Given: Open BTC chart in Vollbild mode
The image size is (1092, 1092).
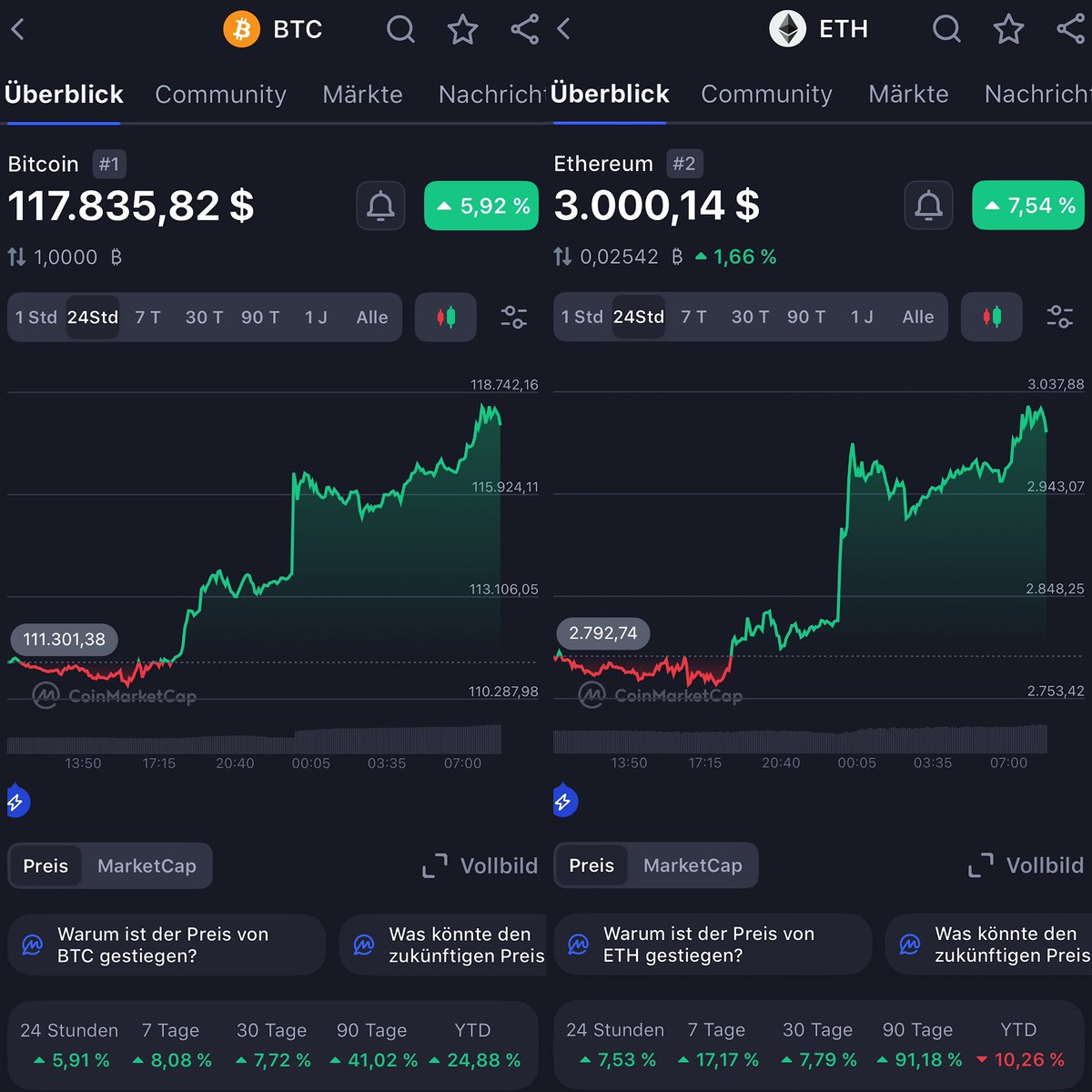Looking at the screenshot, I should (x=480, y=865).
